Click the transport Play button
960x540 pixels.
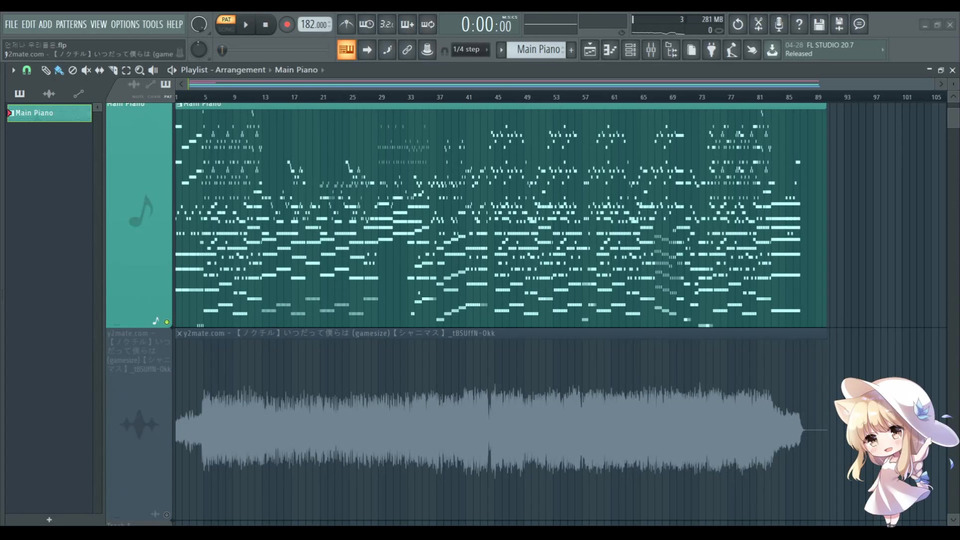click(246, 24)
